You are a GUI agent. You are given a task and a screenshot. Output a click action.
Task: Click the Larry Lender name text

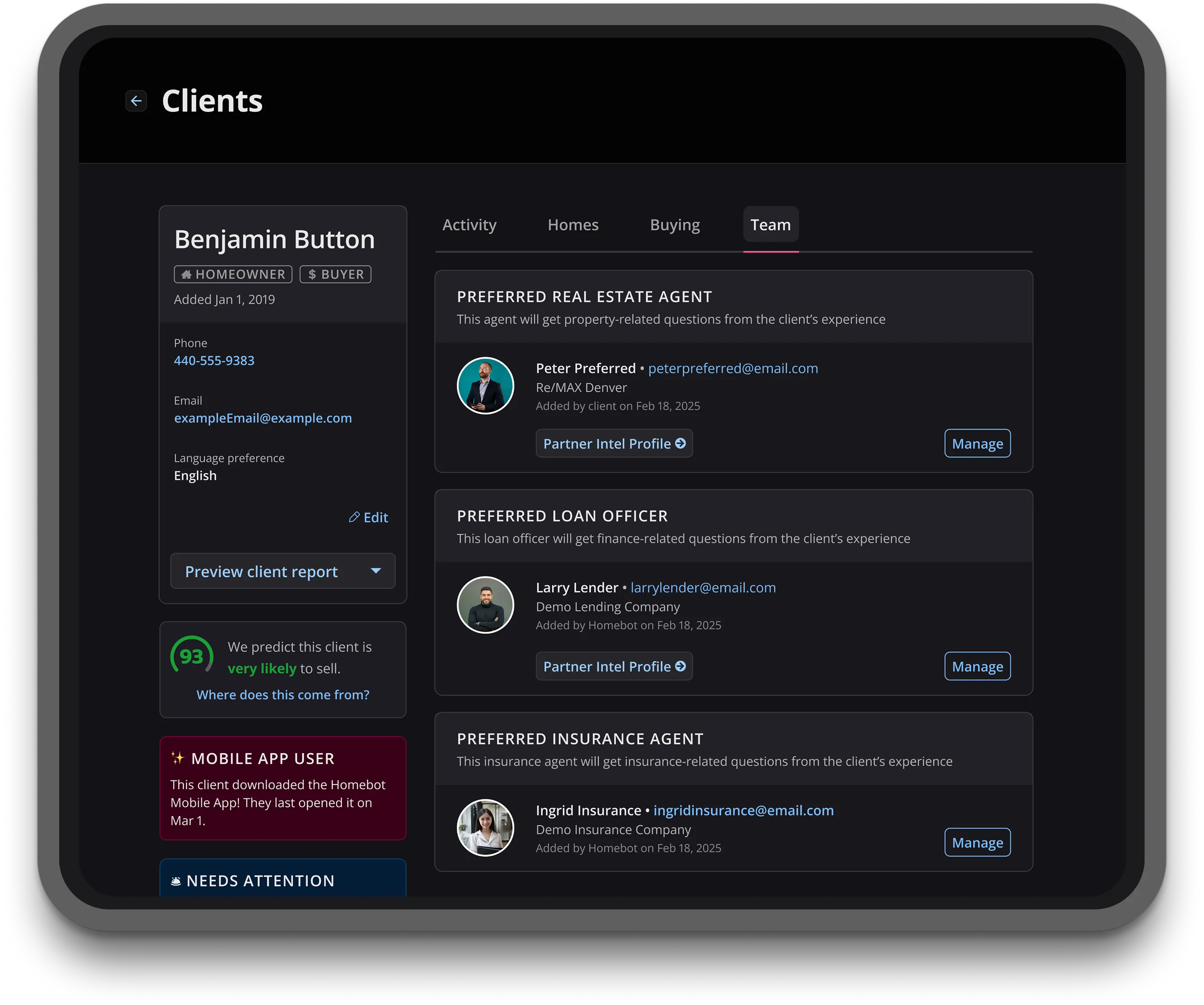577,588
